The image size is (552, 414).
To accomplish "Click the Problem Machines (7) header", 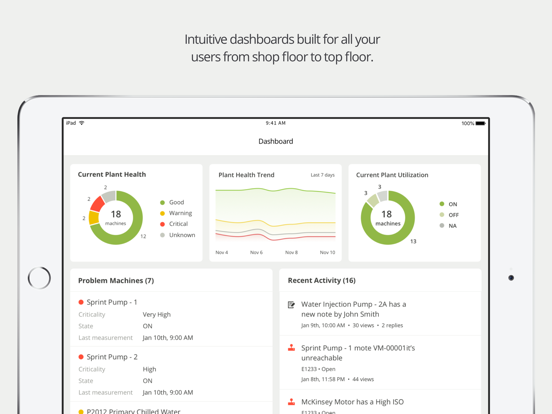I will click(x=116, y=281).
